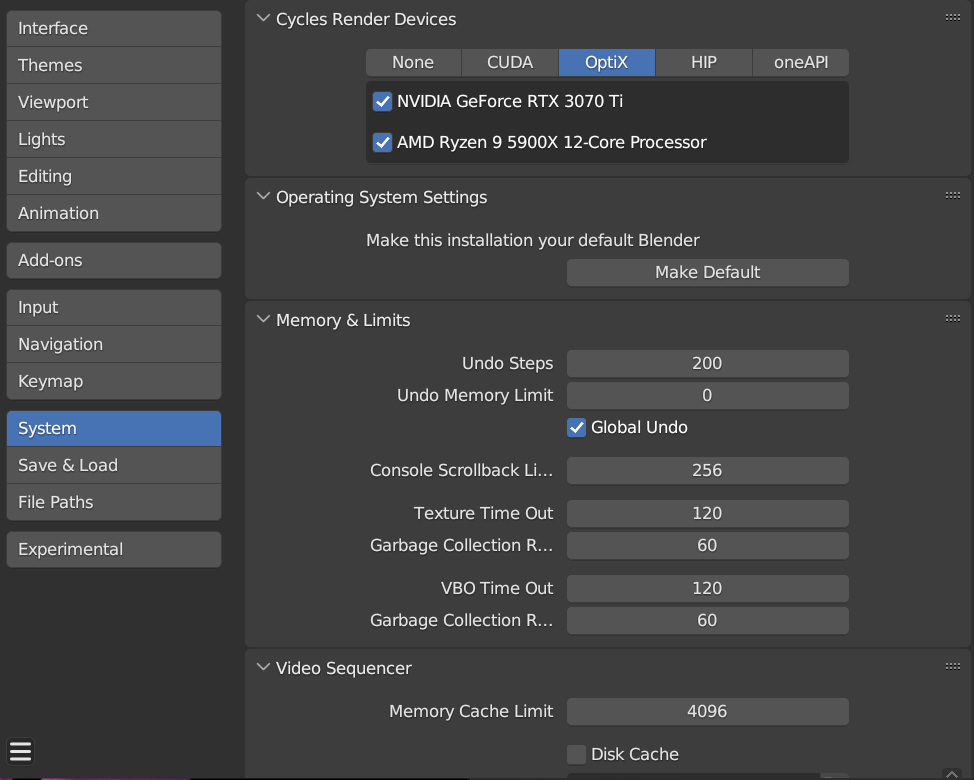Collapse the Cycles Render Devices panel
The width and height of the screenshot is (974, 780).
pyautogui.click(x=264, y=19)
